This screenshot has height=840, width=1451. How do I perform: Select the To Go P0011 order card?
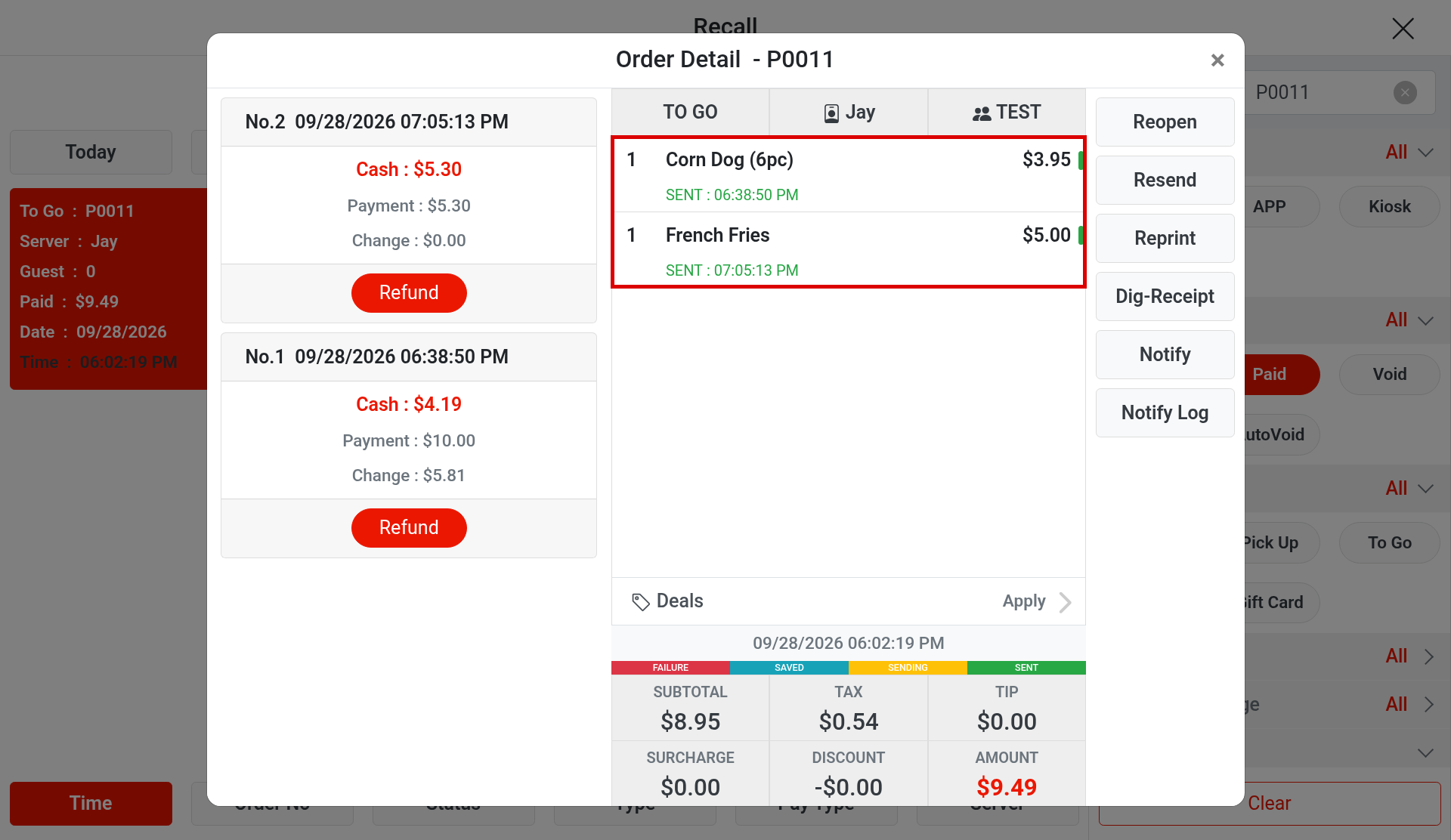(108, 289)
